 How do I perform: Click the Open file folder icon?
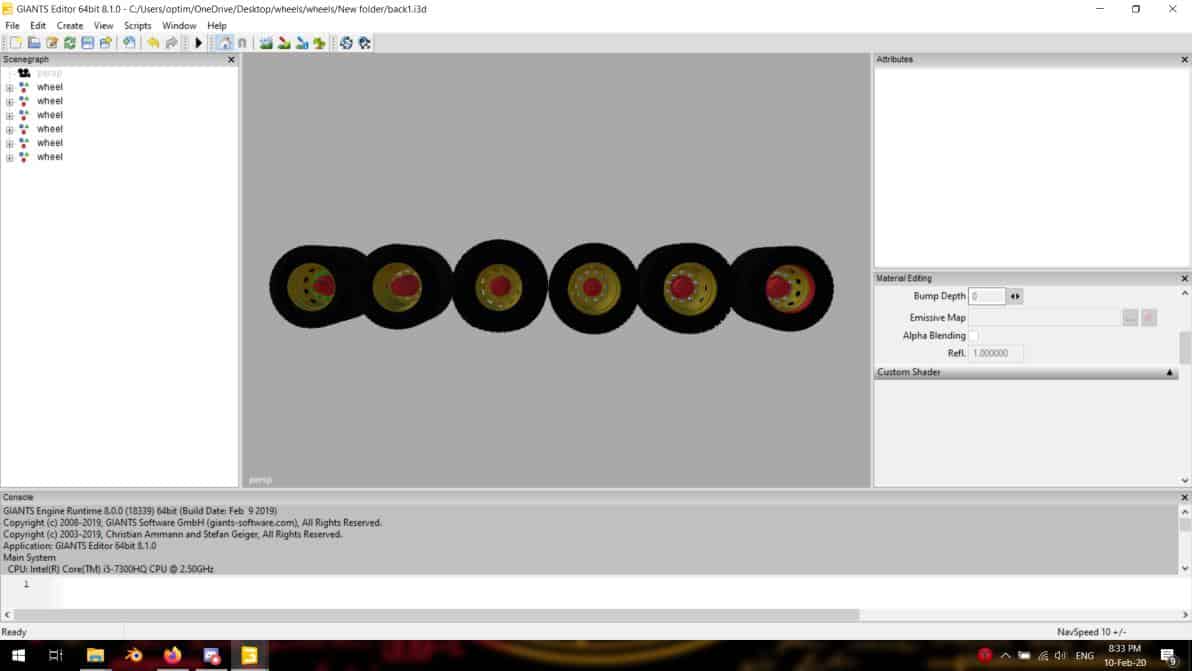(33, 43)
